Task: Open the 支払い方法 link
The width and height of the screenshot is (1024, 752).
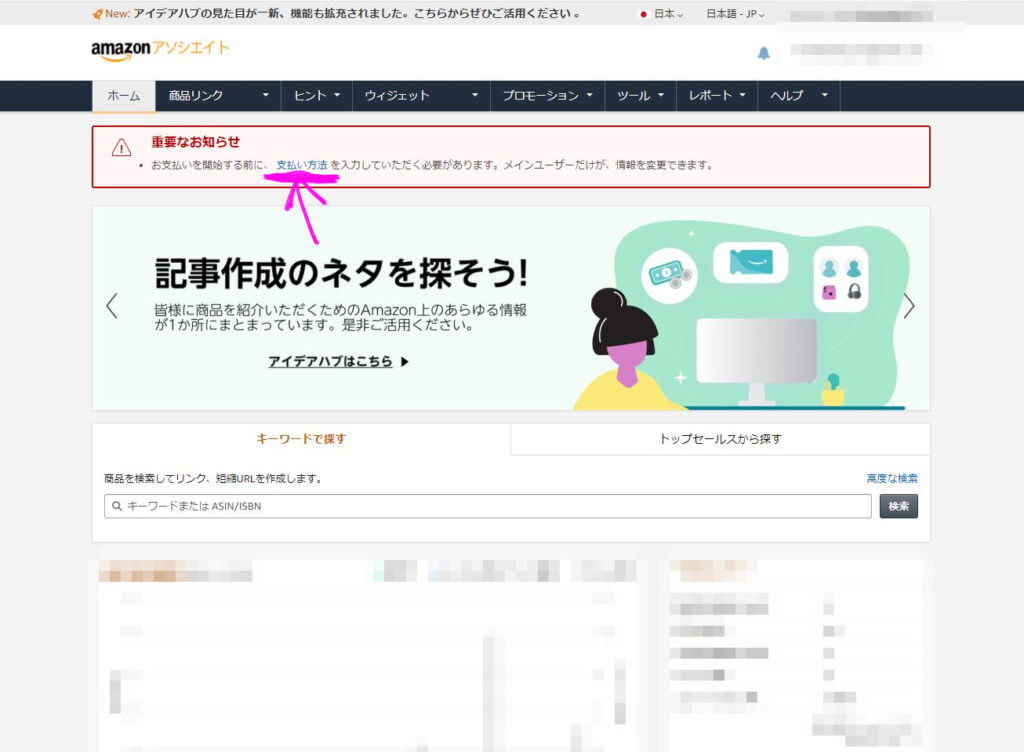Action: [x=302, y=165]
